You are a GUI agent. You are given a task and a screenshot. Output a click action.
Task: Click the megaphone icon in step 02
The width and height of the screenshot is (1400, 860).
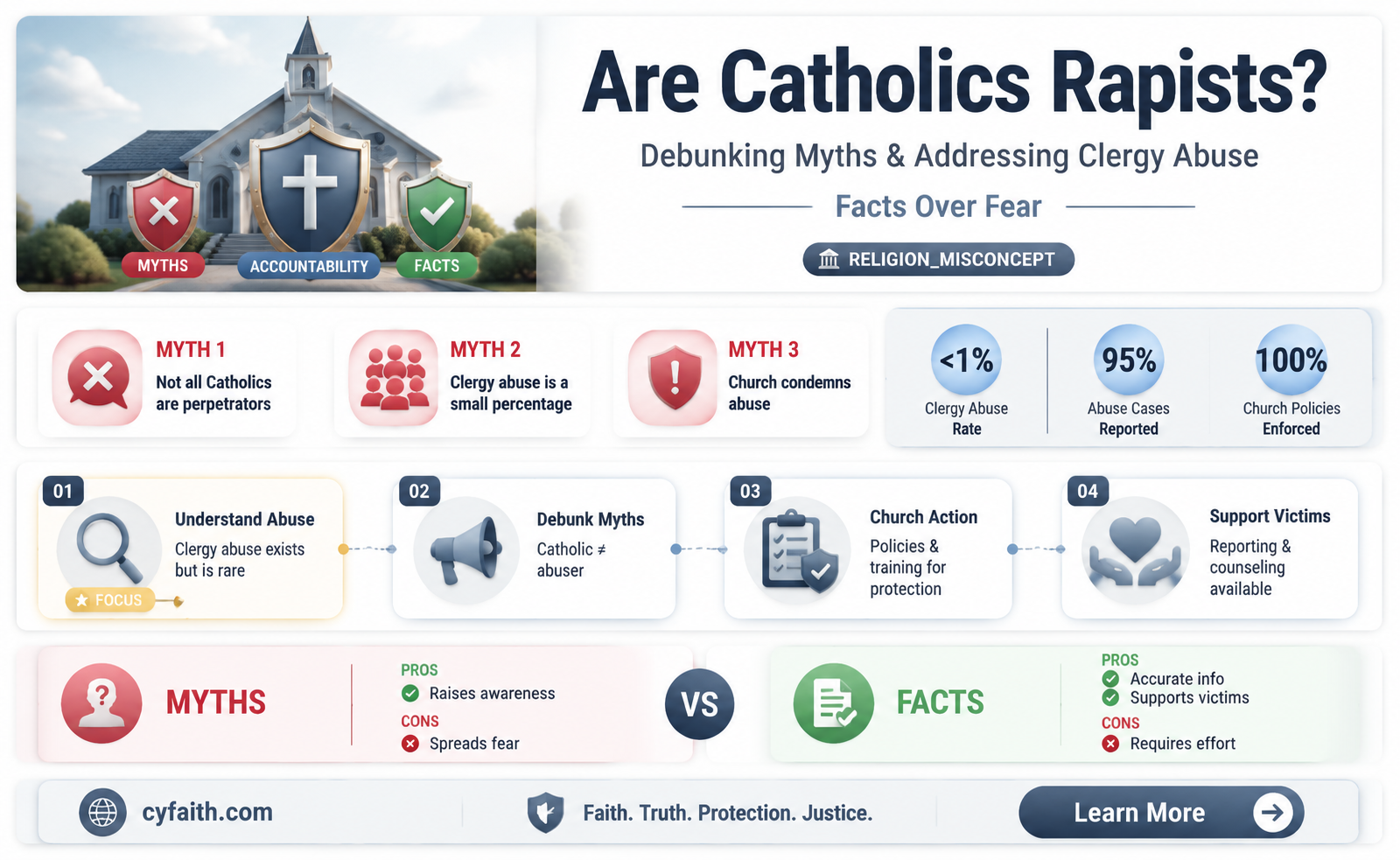coord(465,549)
